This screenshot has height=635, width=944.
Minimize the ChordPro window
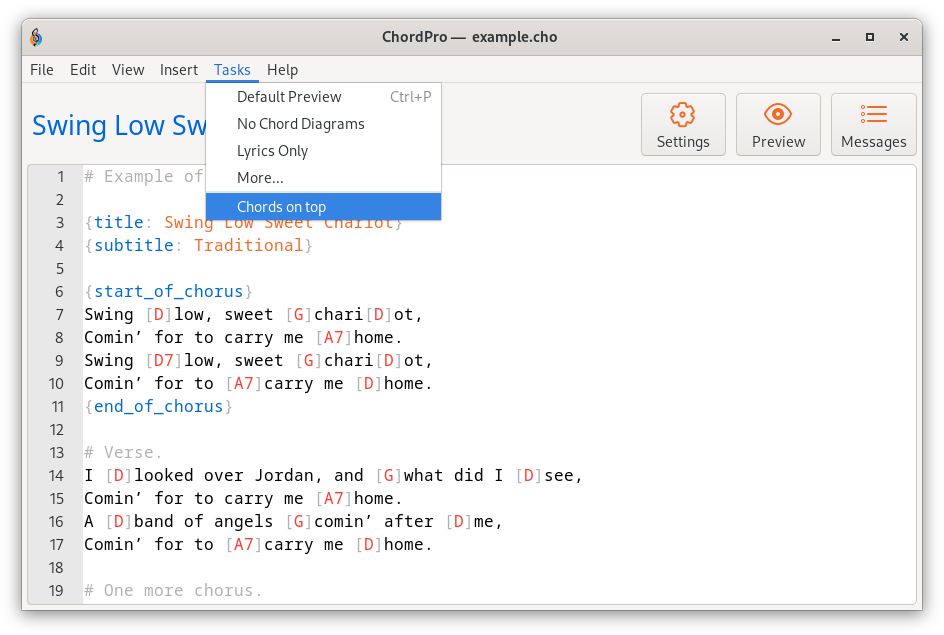[836, 37]
